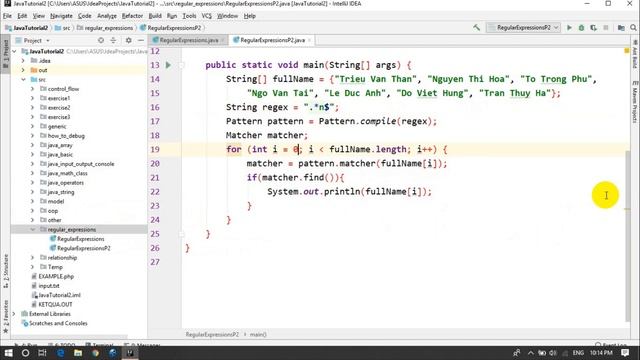Open the Maven Projects side panel

[x=635, y=101]
